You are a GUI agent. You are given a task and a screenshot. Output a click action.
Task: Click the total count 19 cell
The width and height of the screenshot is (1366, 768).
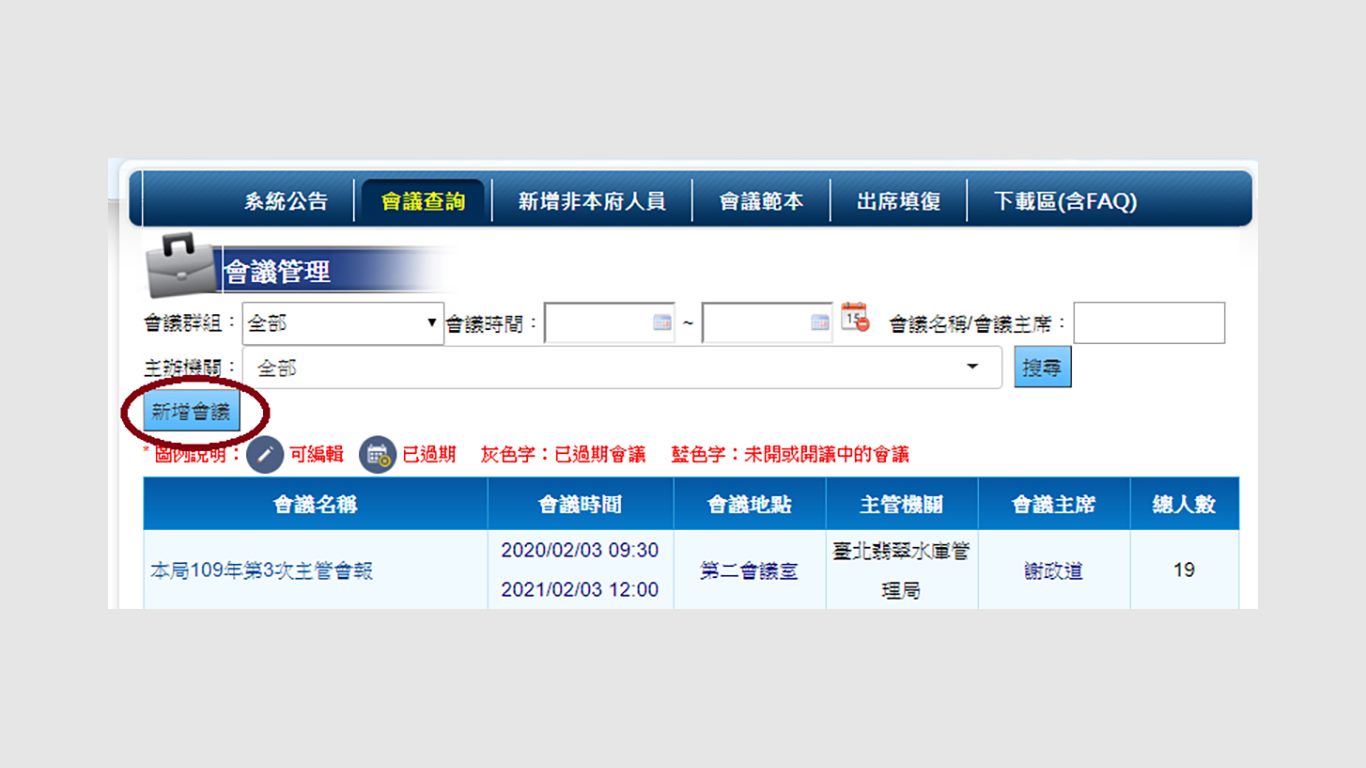(1184, 570)
